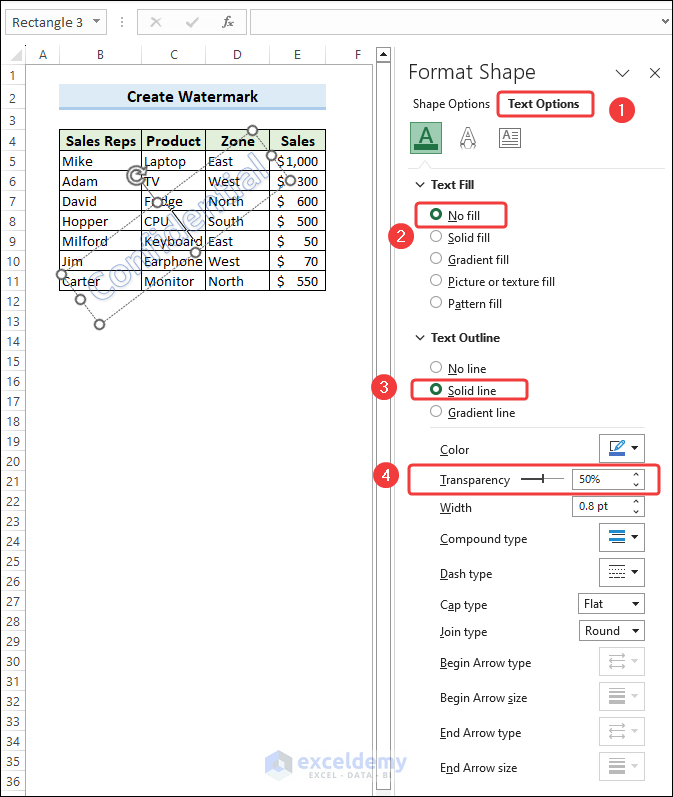673x797 pixels.
Task: Collapse the Text Fill section
Action: (x=420, y=185)
